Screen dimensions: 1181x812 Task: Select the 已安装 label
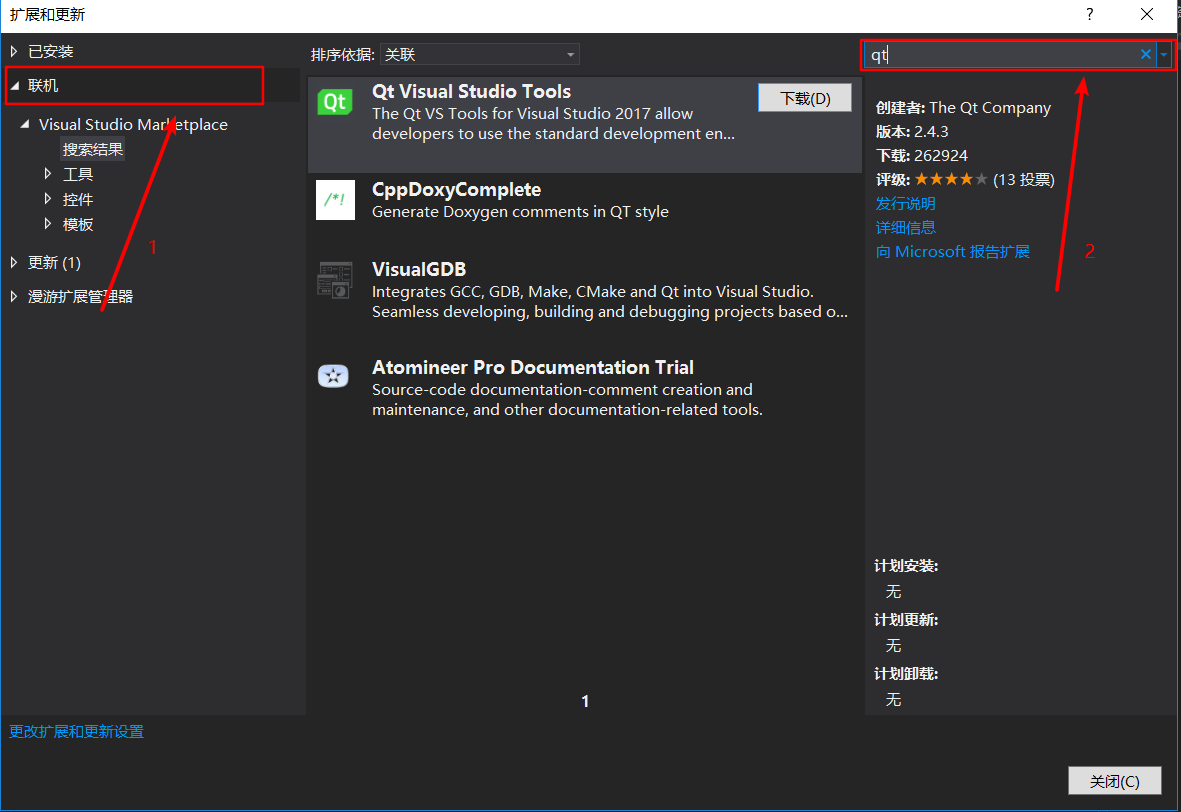(50, 51)
